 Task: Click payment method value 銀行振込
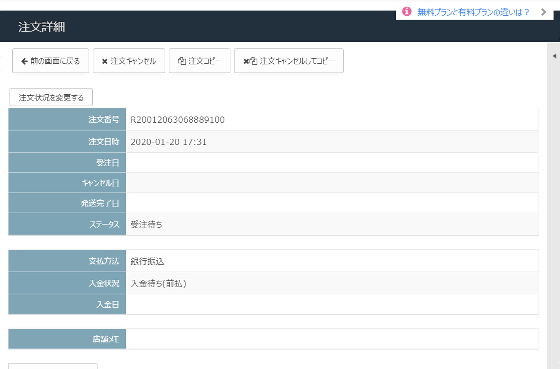point(147,261)
